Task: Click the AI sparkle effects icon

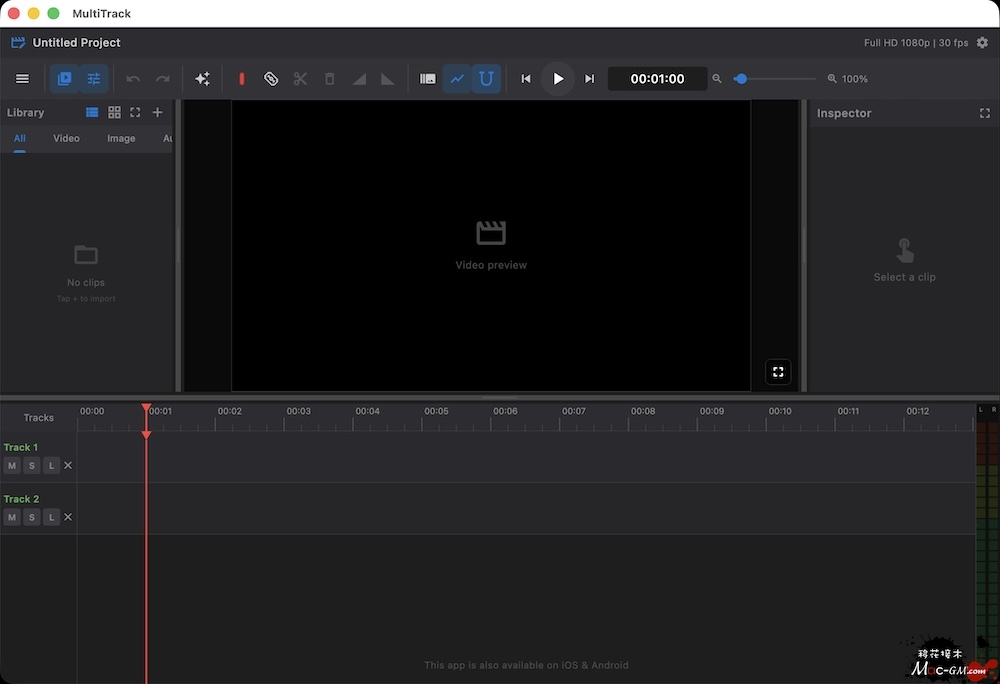Action: tap(202, 79)
